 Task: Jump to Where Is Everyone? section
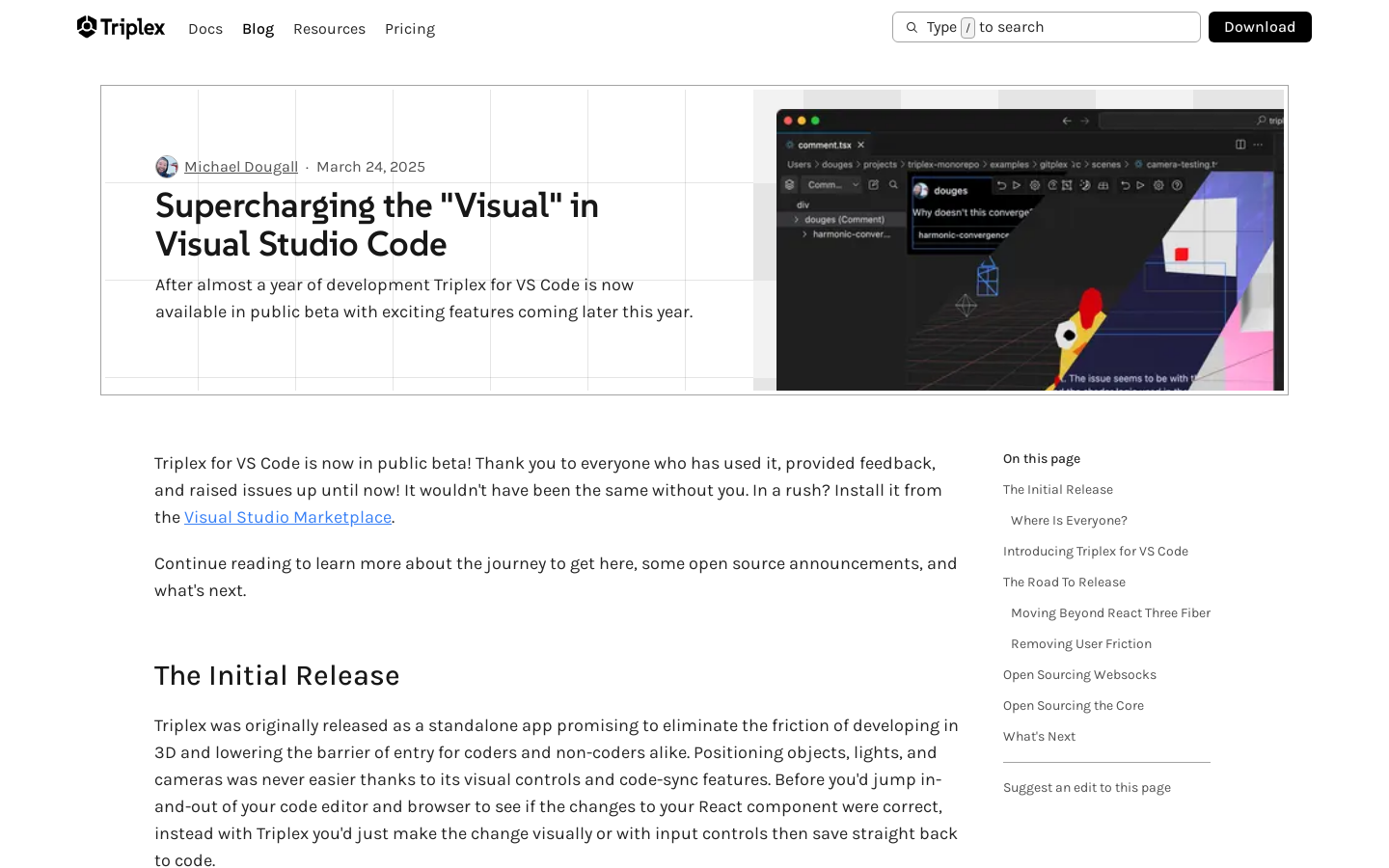[1069, 521]
